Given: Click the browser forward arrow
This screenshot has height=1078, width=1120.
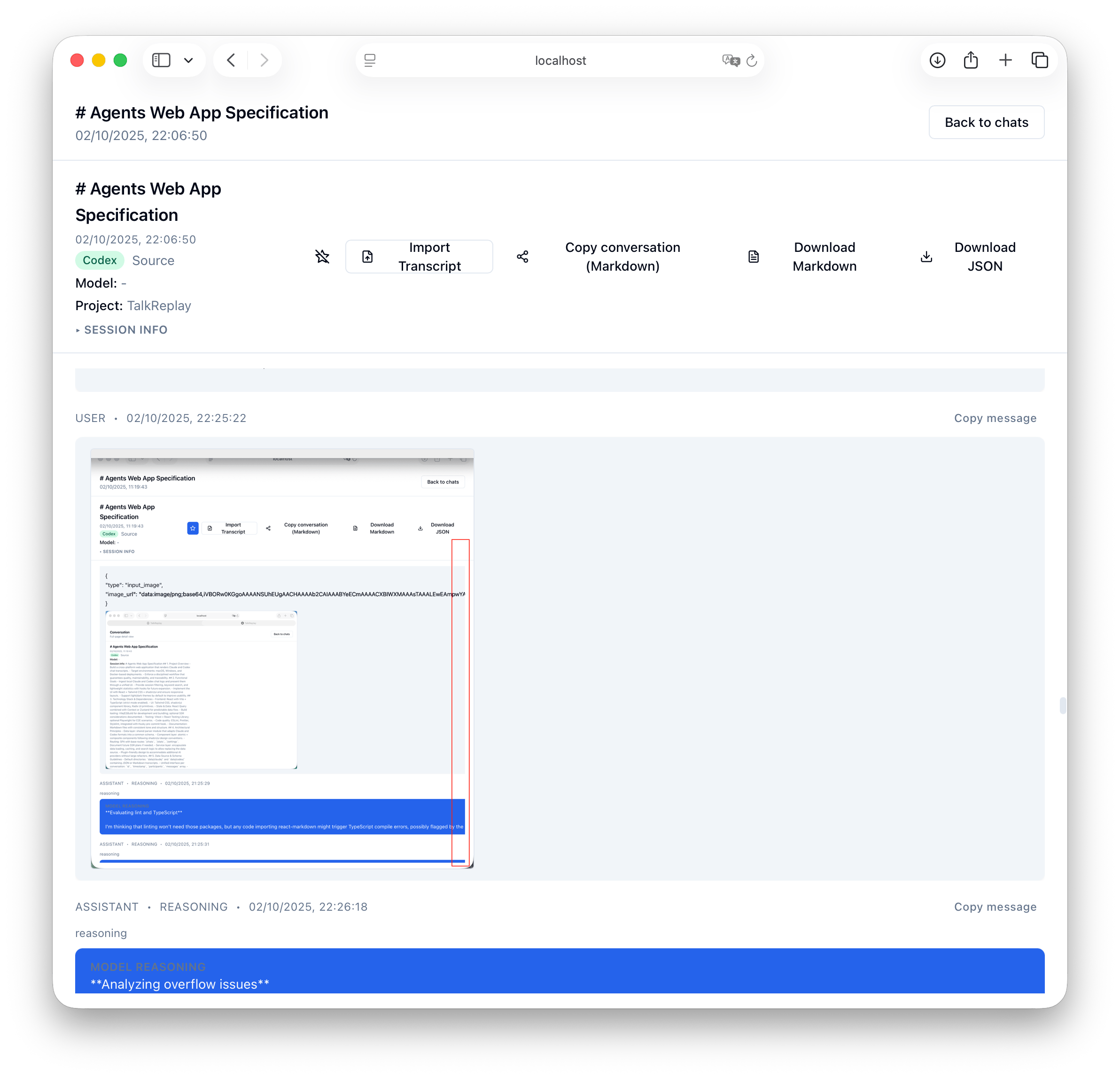Looking at the screenshot, I should [x=264, y=60].
